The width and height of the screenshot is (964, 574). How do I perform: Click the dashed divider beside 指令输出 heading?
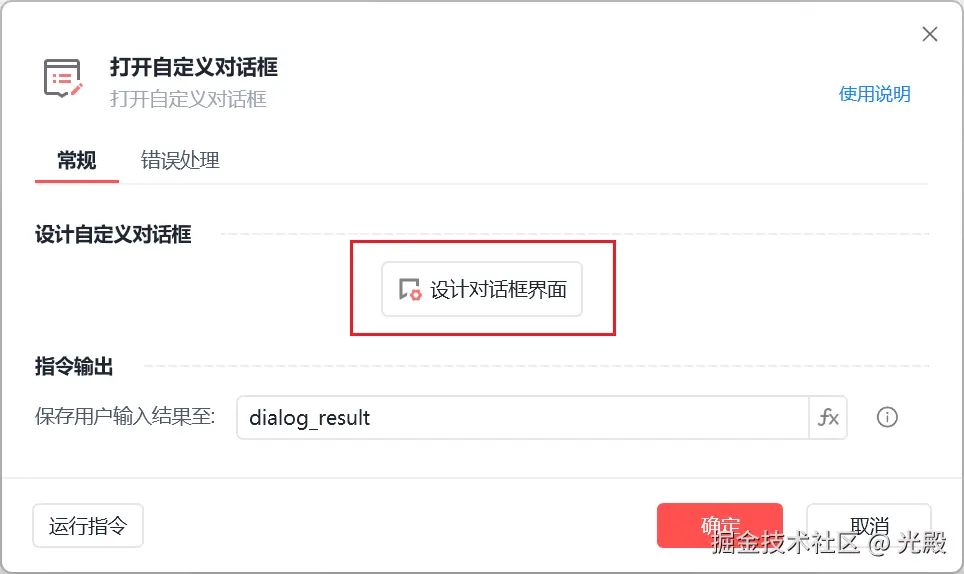(536, 366)
